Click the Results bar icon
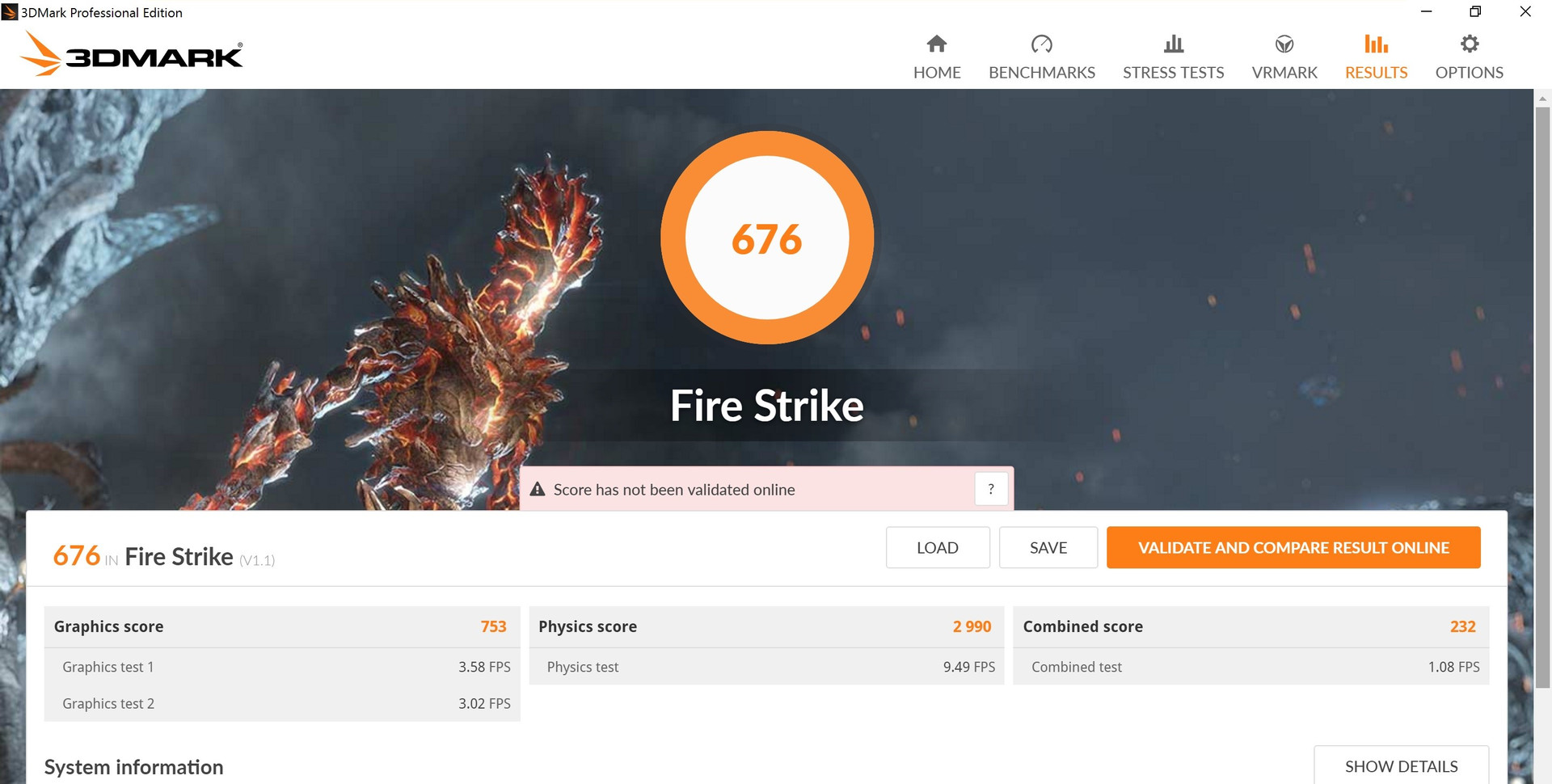The width and height of the screenshot is (1552, 784). (1376, 44)
